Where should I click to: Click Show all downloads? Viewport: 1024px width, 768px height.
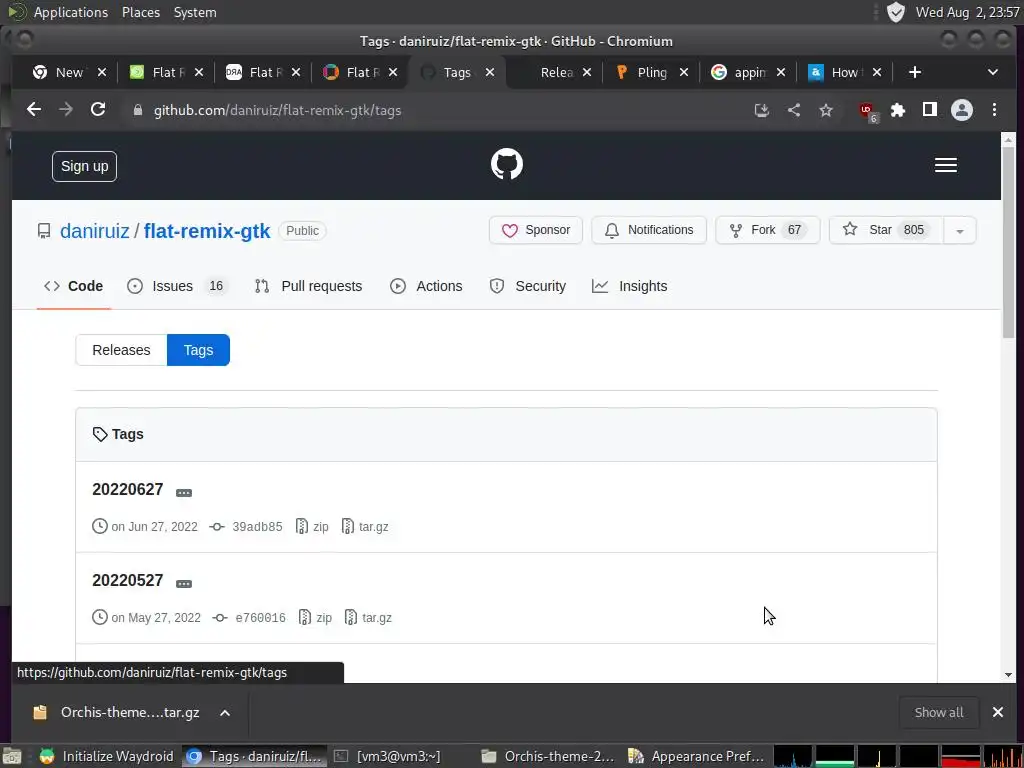point(939,712)
